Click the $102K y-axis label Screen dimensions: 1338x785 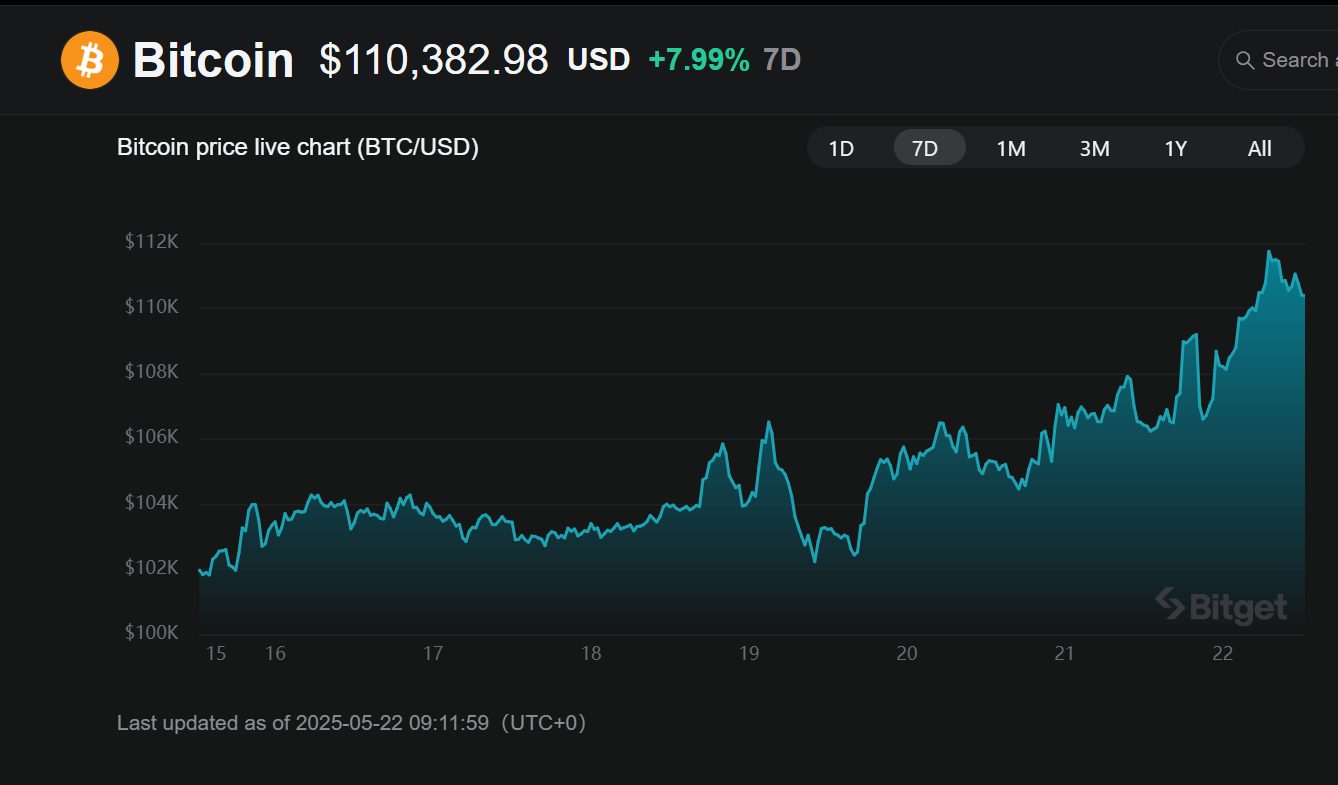(x=152, y=567)
